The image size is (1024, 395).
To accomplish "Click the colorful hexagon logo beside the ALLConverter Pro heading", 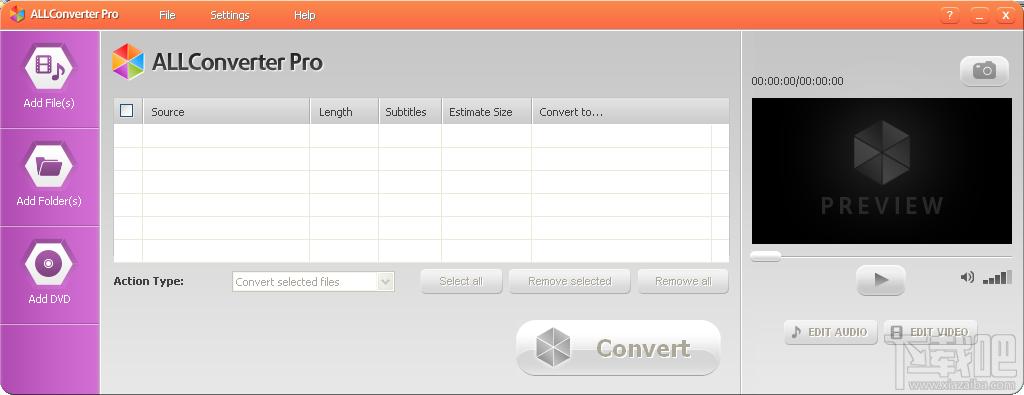I will 128,61.
